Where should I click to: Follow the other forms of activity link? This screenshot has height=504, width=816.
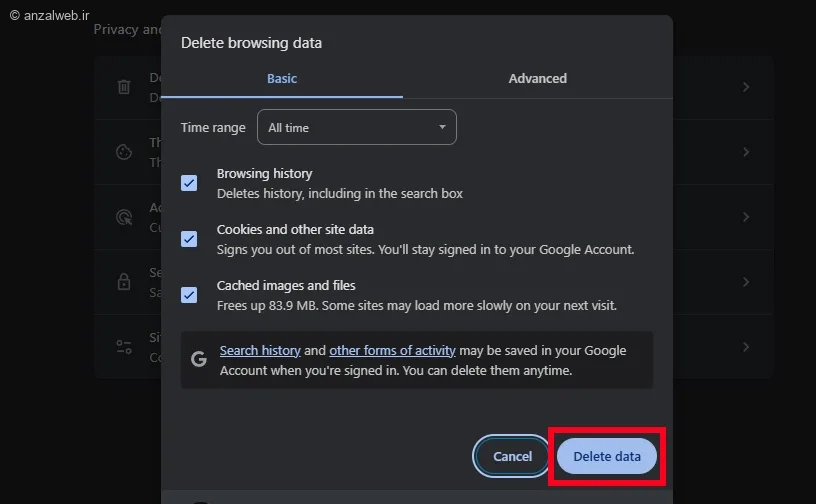[392, 351]
